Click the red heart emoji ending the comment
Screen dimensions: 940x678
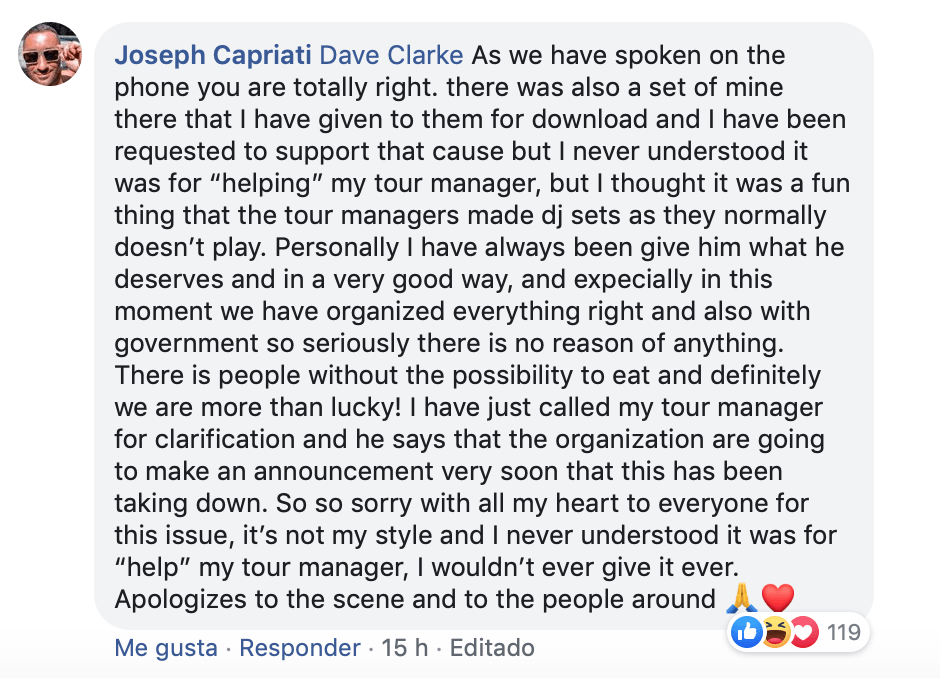tap(778, 599)
